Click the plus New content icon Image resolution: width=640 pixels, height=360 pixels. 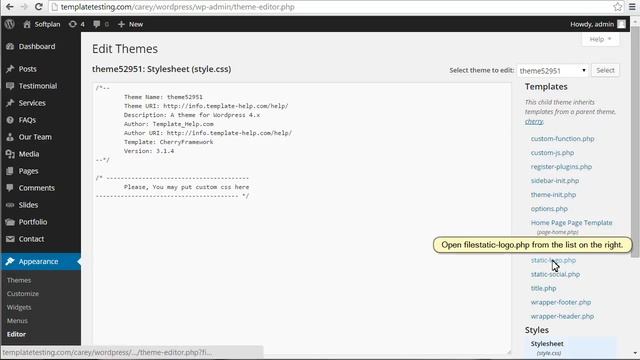click(x=121, y=24)
